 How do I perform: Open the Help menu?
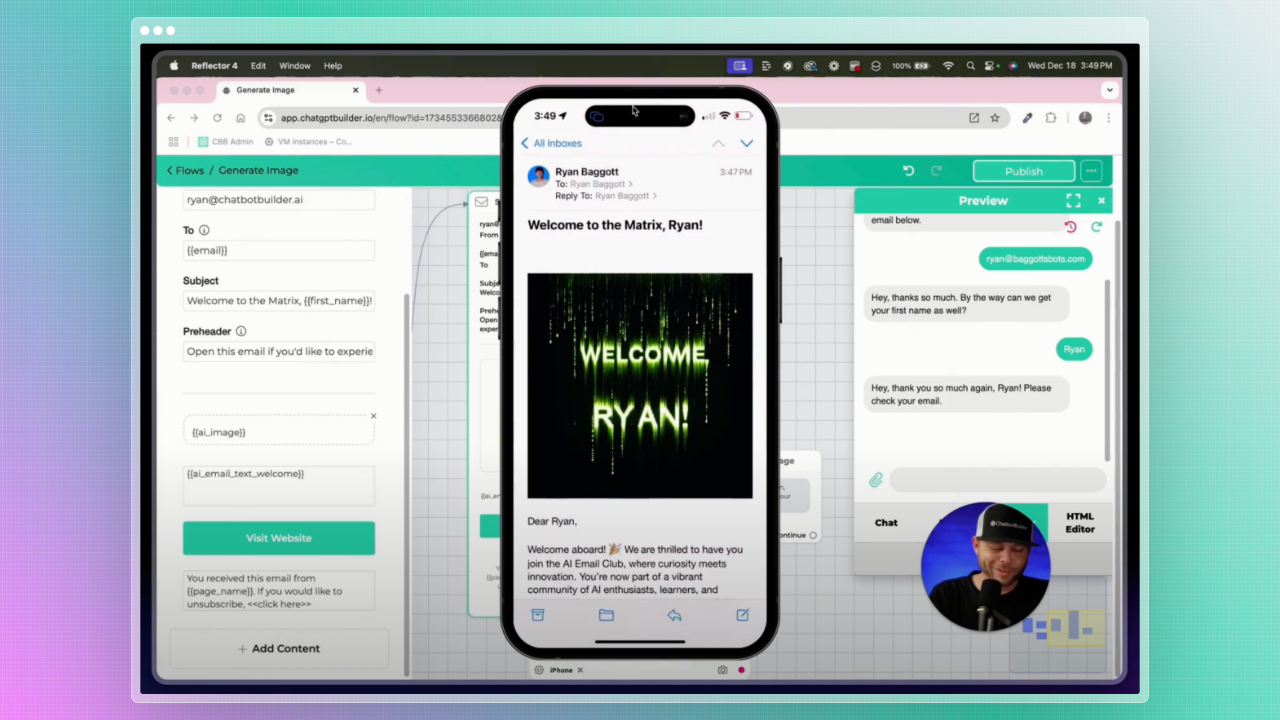[333, 66]
